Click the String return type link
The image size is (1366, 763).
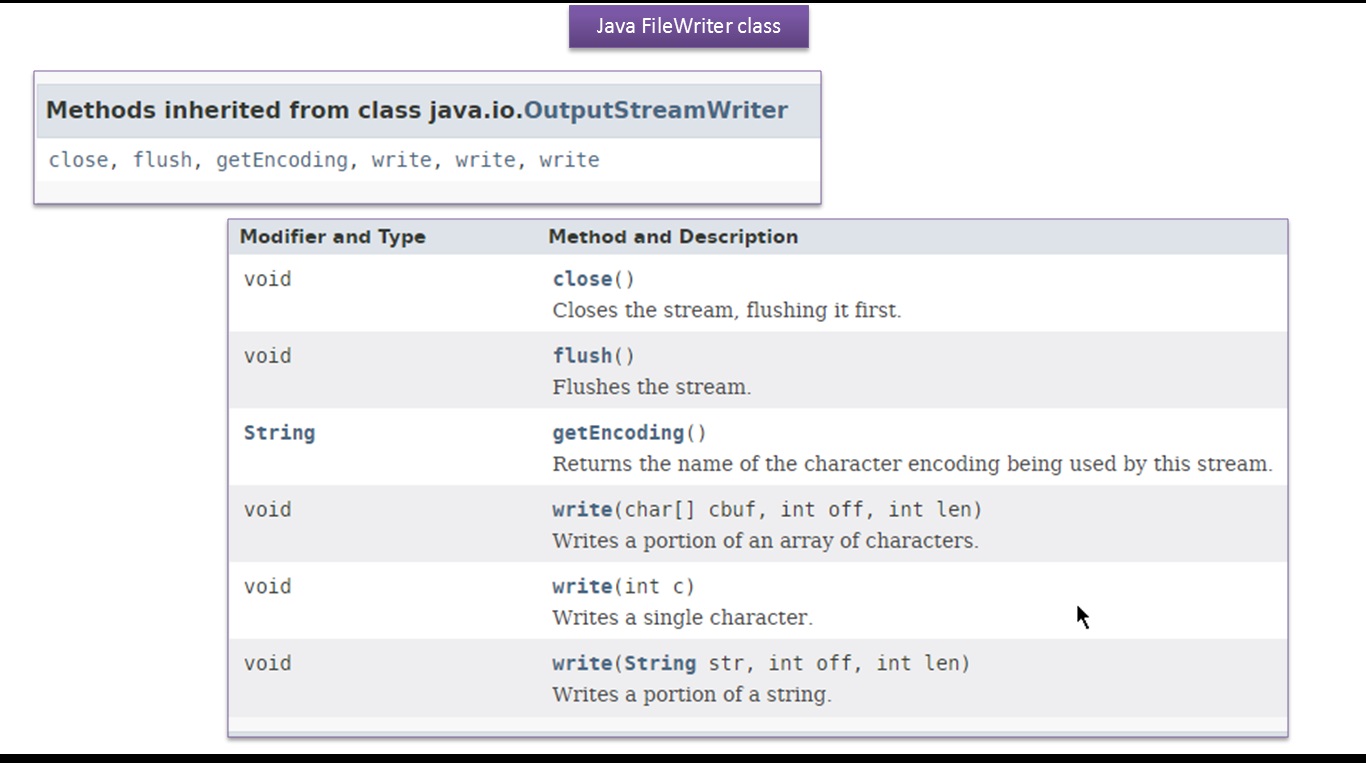pos(279,433)
